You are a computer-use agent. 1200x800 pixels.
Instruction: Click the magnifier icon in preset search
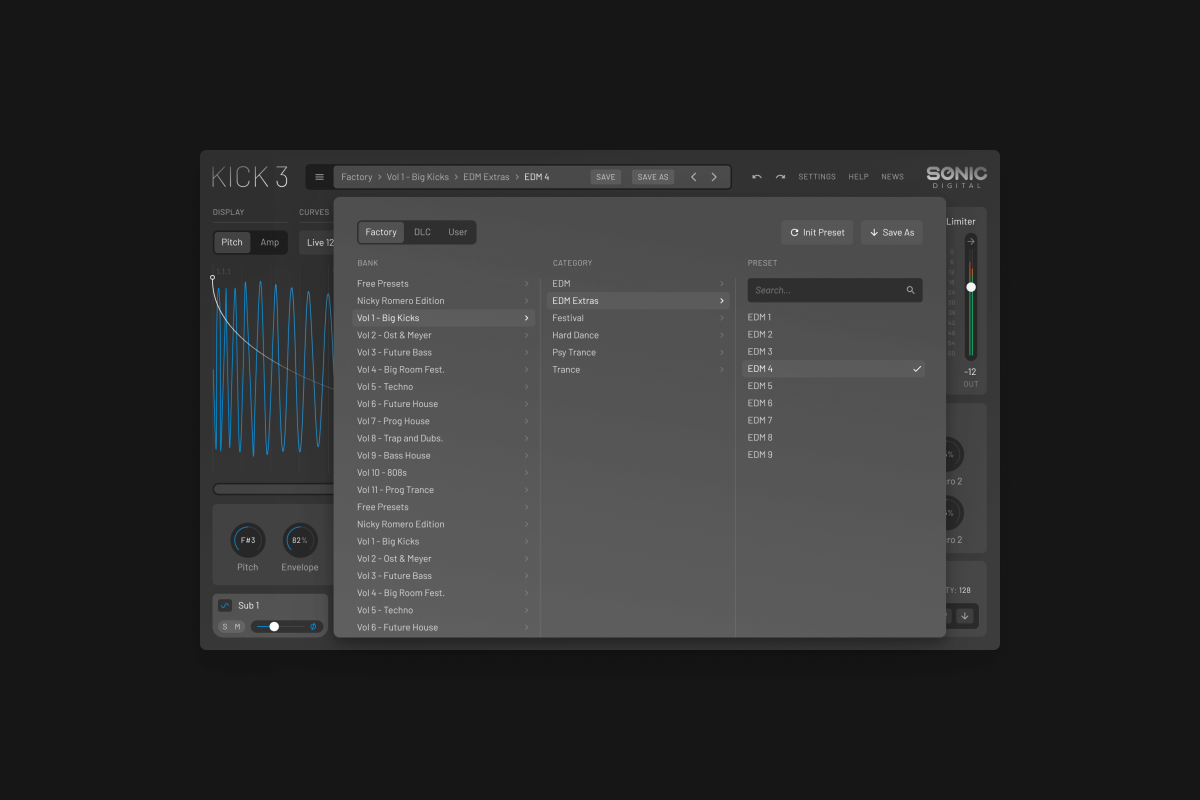tap(910, 290)
